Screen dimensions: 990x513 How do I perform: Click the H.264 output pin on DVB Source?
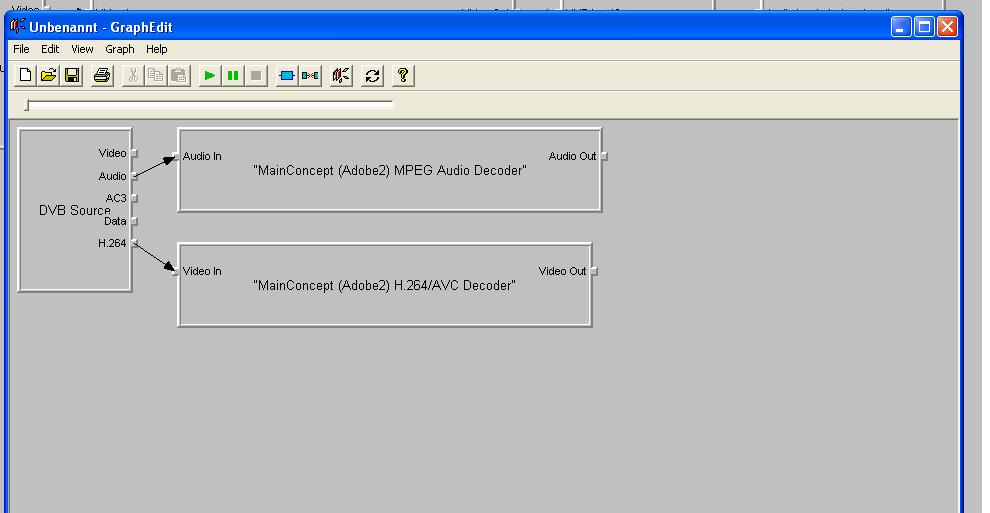pyautogui.click(x=134, y=243)
